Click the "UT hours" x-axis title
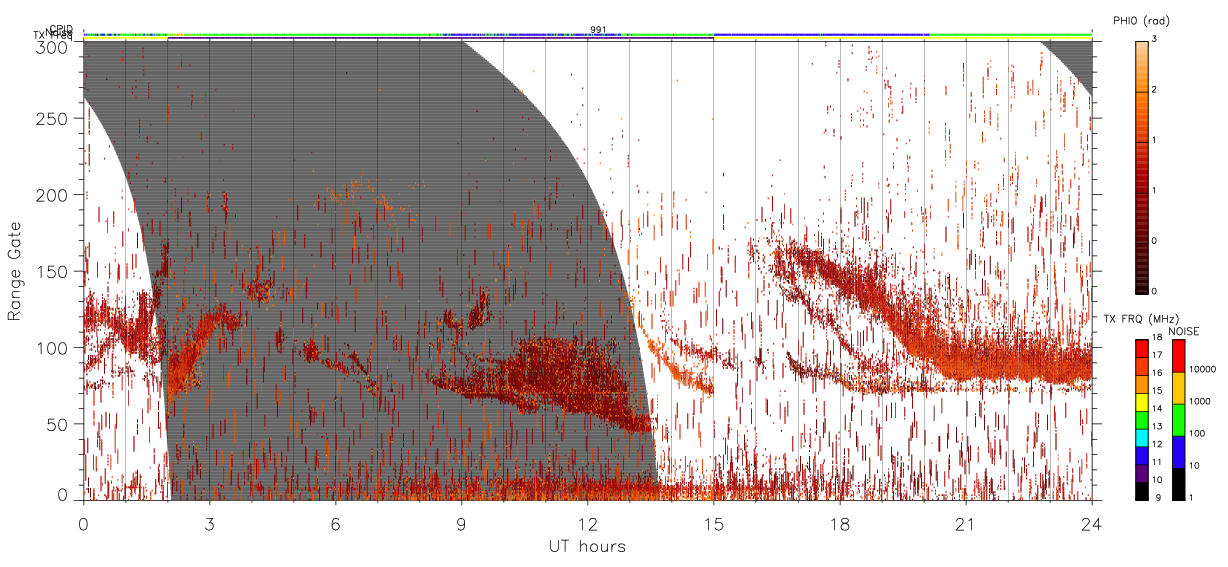Screen dimensions: 1228x567 coord(587,547)
